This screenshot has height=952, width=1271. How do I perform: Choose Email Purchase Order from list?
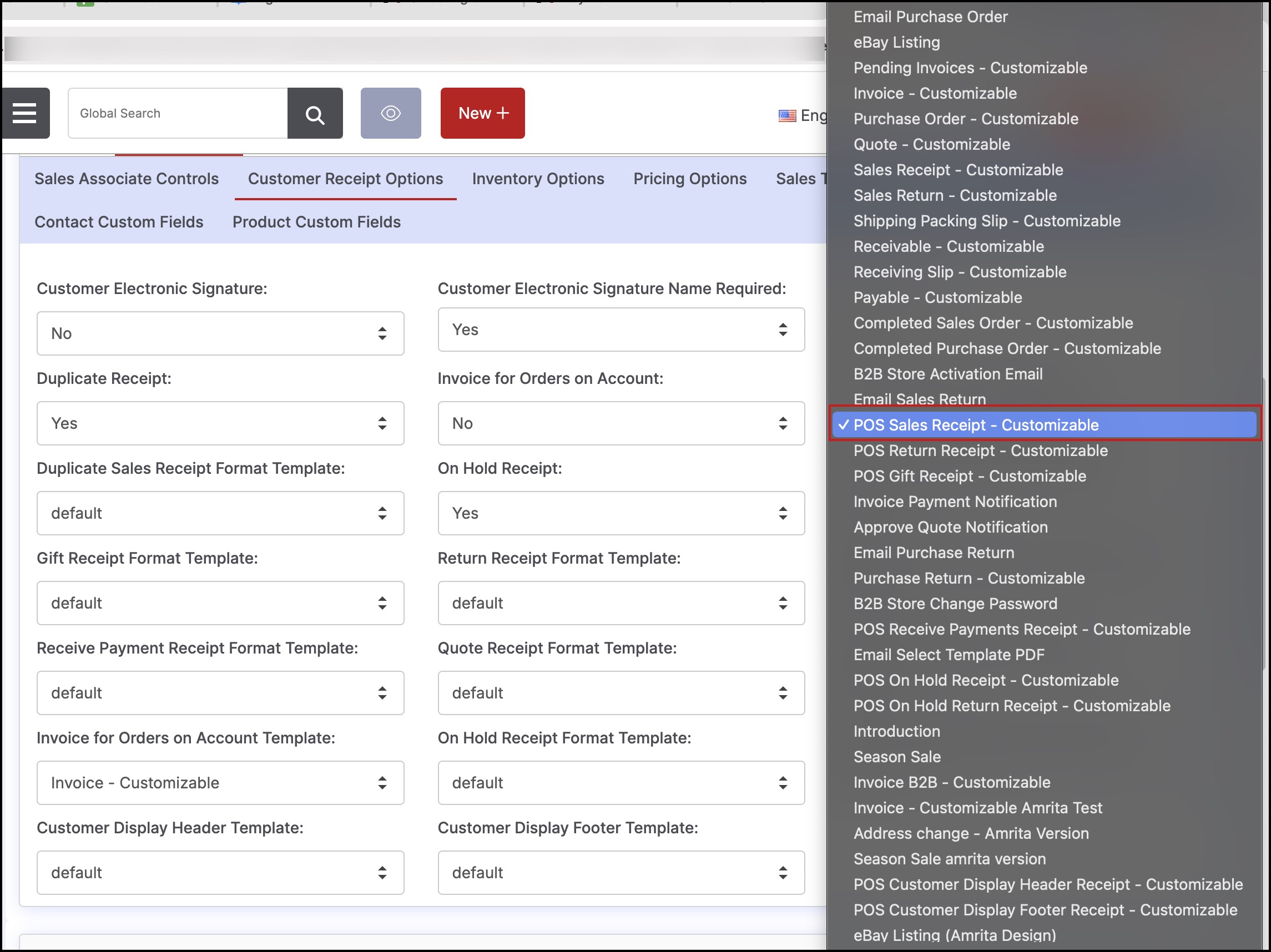coord(1045,17)
